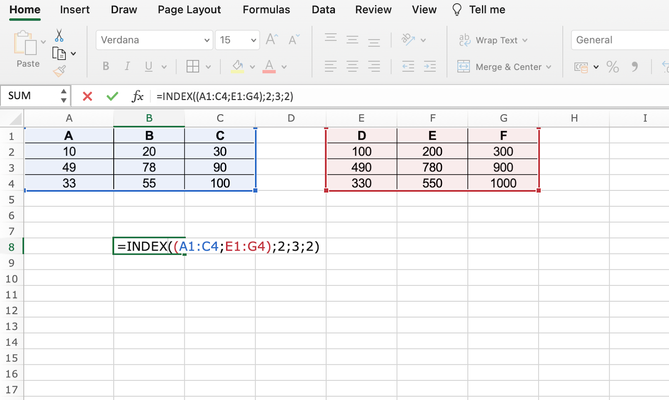The height and width of the screenshot is (400, 669).
Task: Expand the General number format dropdown
Action: (x=618, y=40)
